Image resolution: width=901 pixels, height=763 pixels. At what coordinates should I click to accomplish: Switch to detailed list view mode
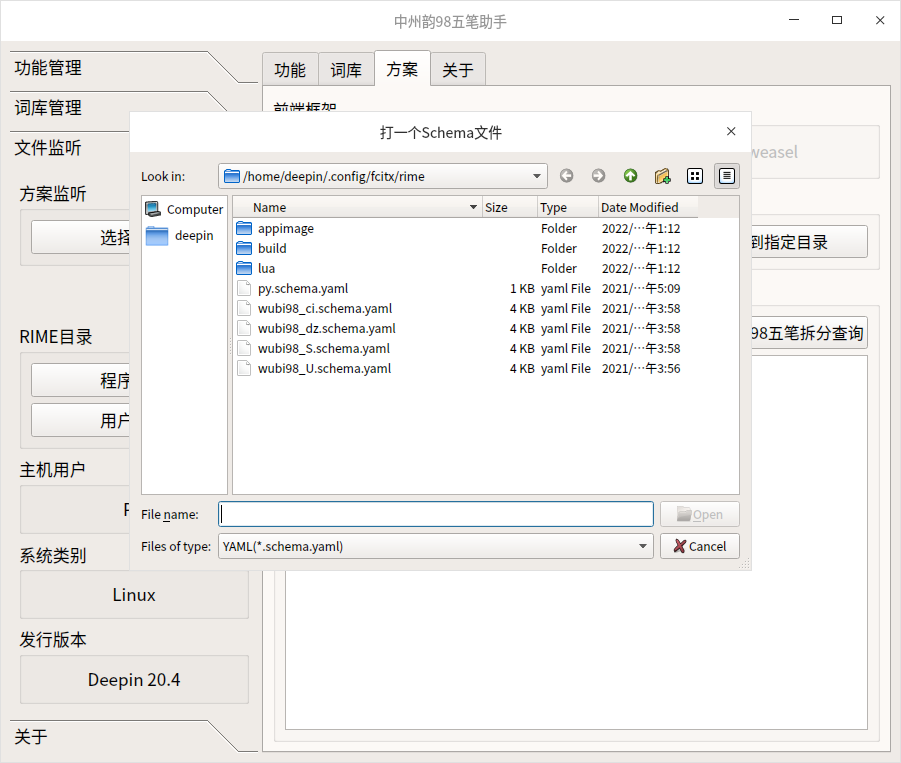click(x=726, y=175)
